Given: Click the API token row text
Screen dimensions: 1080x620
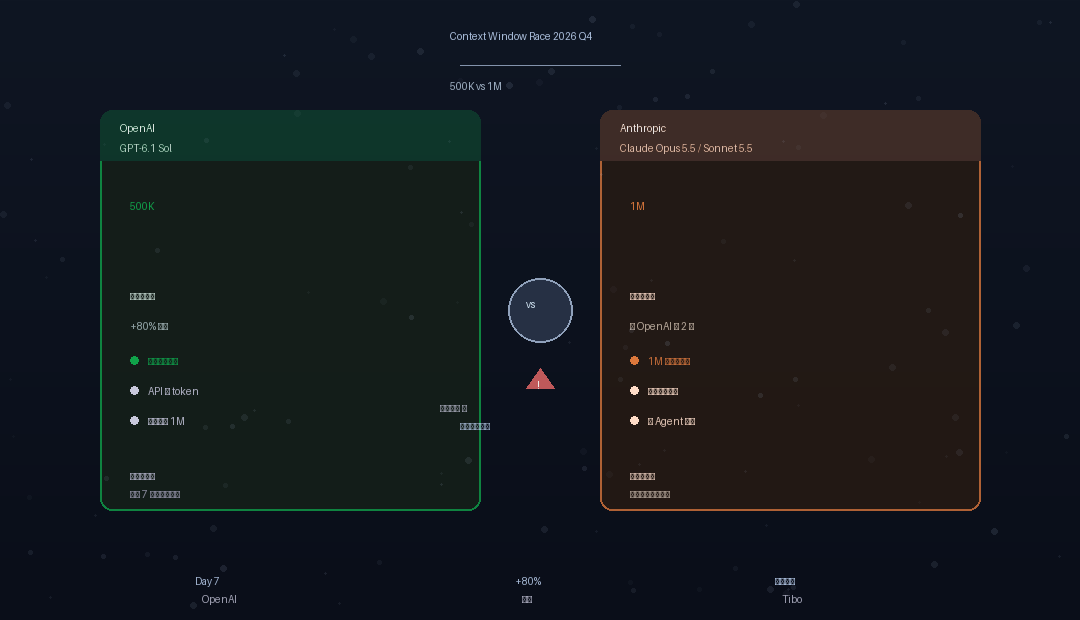Looking at the screenshot, I should pos(173,391).
